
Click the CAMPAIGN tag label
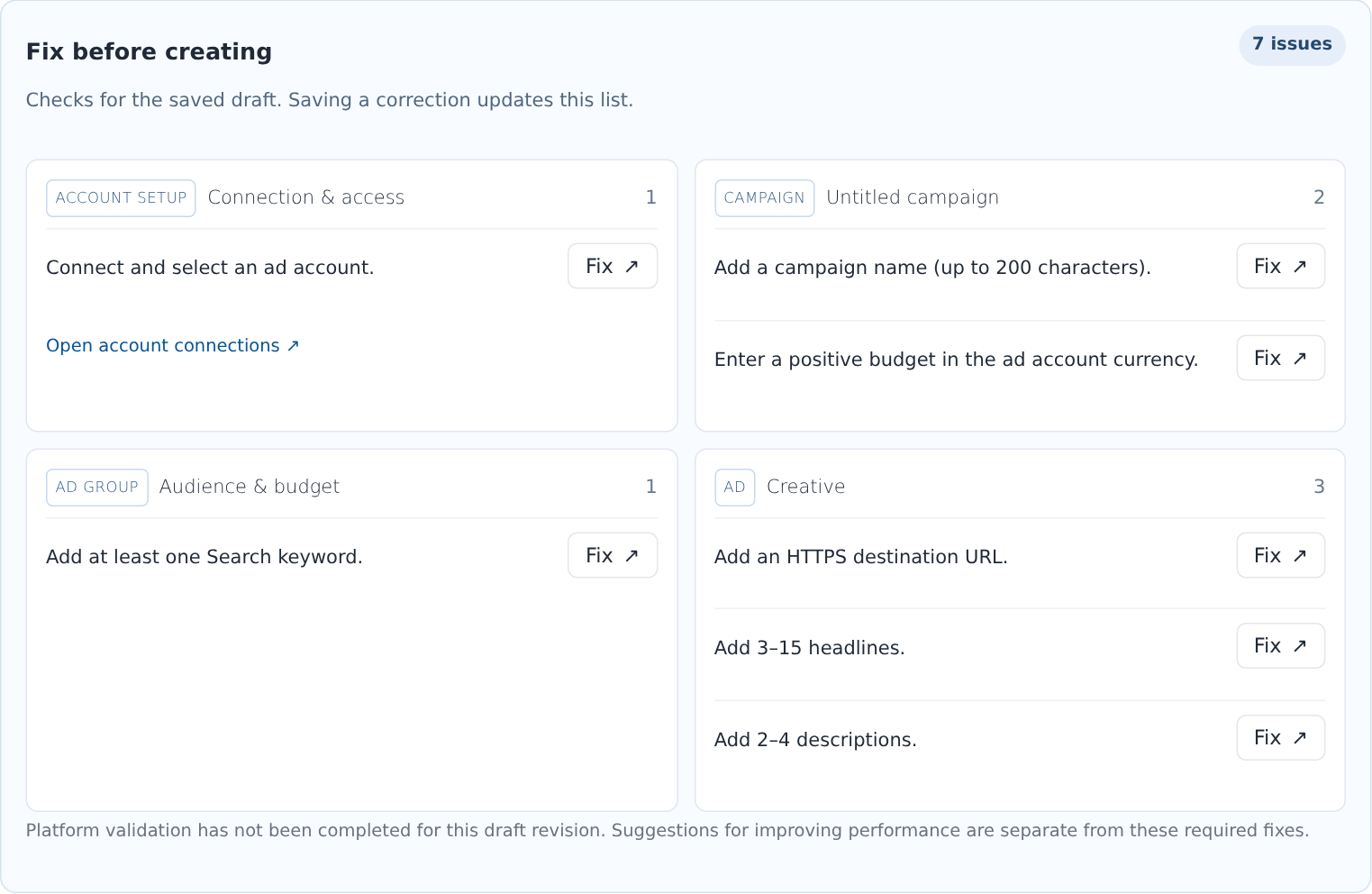click(x=764, y=198)
